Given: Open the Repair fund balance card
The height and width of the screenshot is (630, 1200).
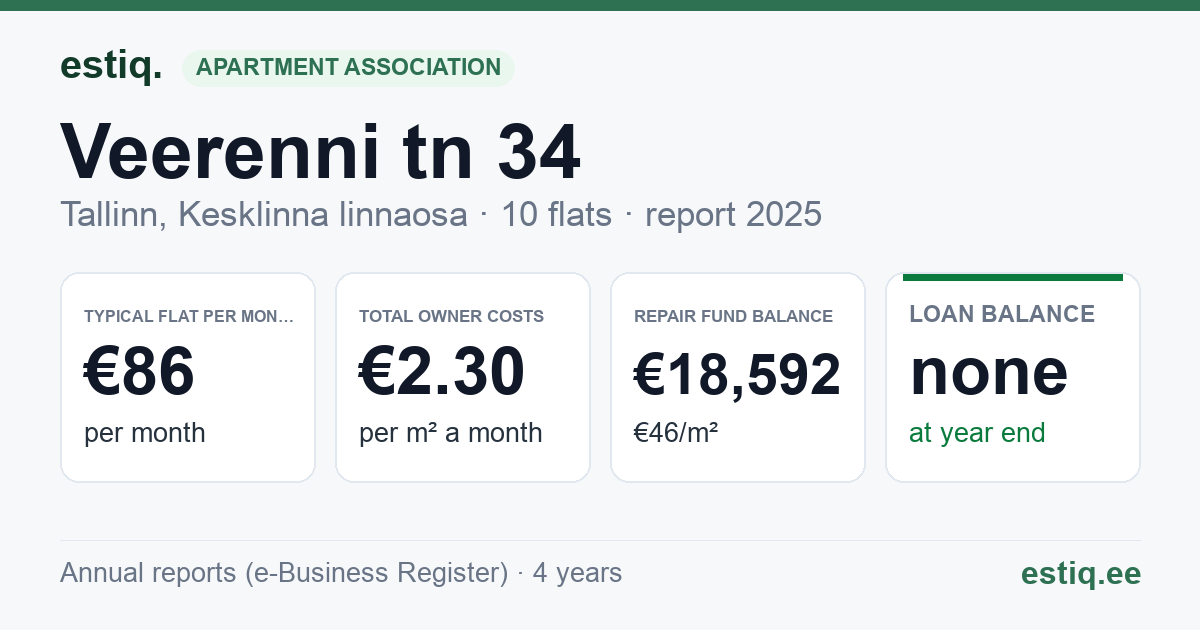Looking at the screenshot, I should [738, 377].
